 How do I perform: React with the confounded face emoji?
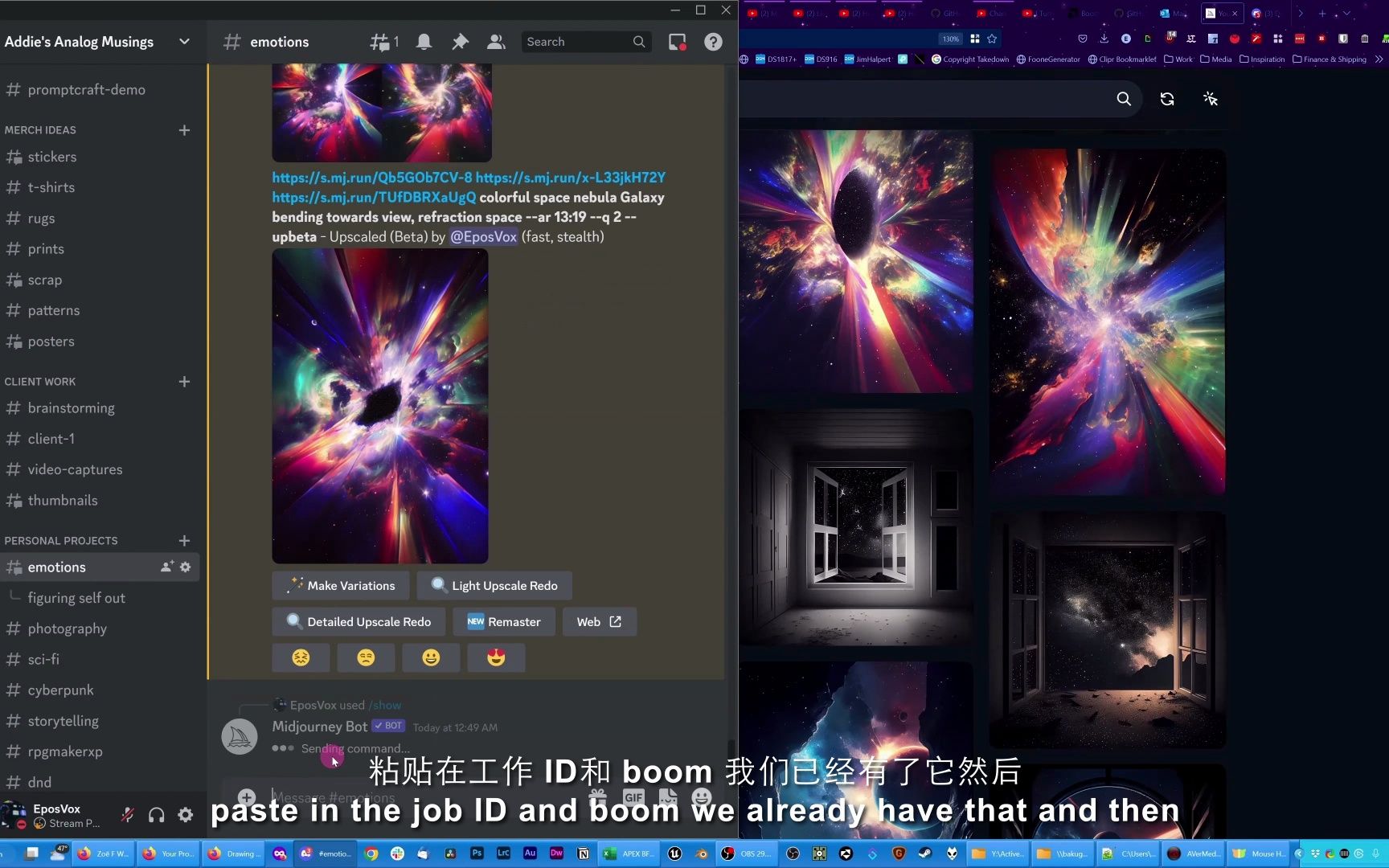click(301, 657)
